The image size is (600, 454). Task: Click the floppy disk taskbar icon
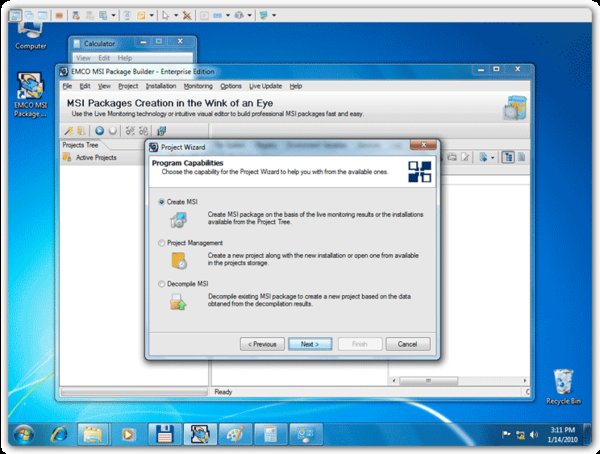pos(164,434)
